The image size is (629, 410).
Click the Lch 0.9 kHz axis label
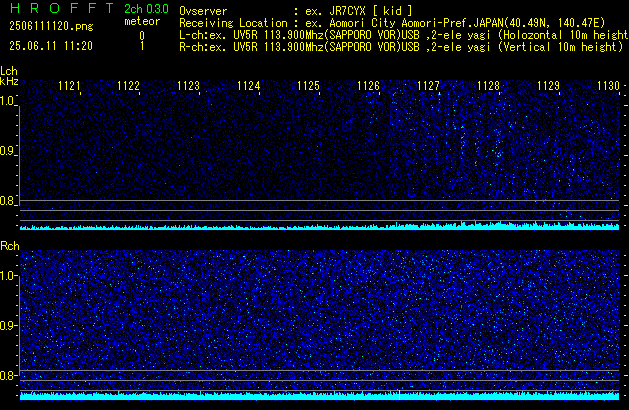point(7,151)
